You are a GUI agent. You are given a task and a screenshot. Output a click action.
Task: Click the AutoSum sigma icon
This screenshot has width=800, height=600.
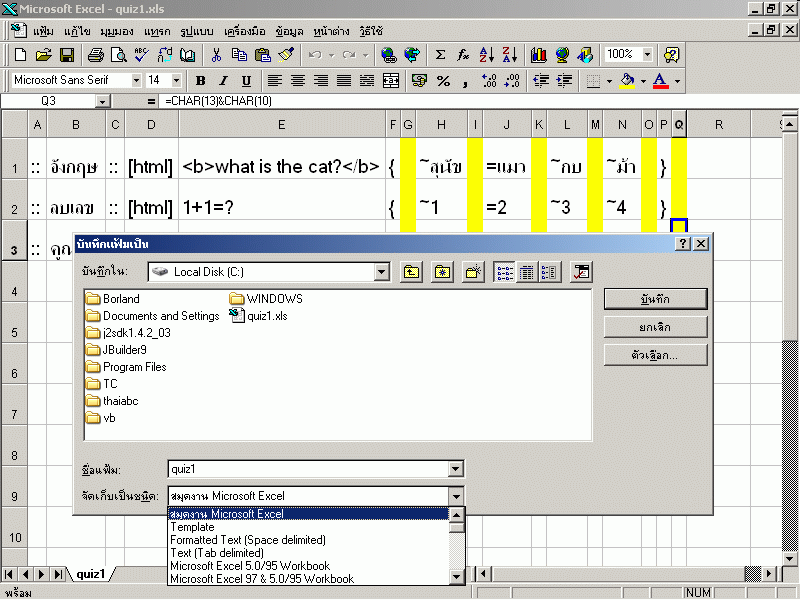pyautogui.click(x=440, y=55)
